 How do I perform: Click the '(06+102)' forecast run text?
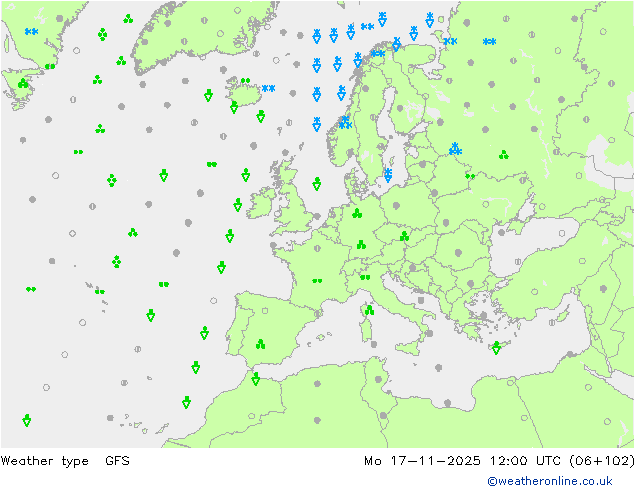[602, 460]
